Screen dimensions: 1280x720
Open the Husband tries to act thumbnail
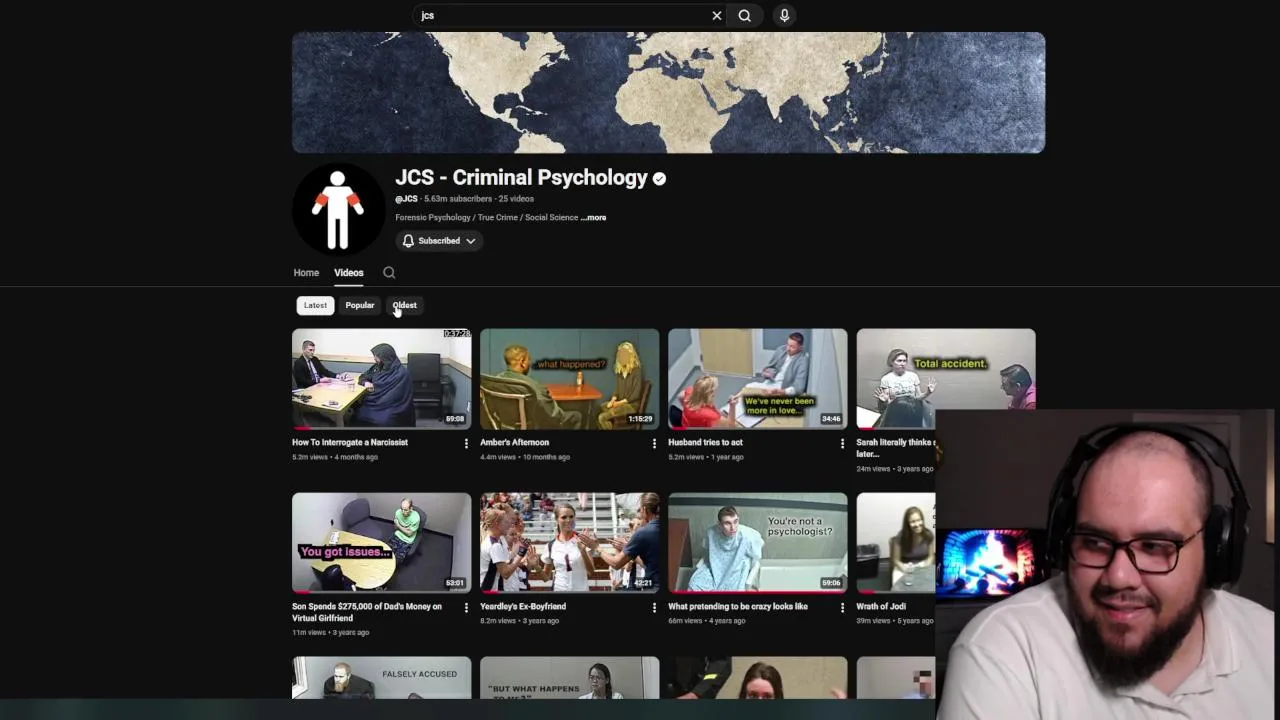point(757,378)
